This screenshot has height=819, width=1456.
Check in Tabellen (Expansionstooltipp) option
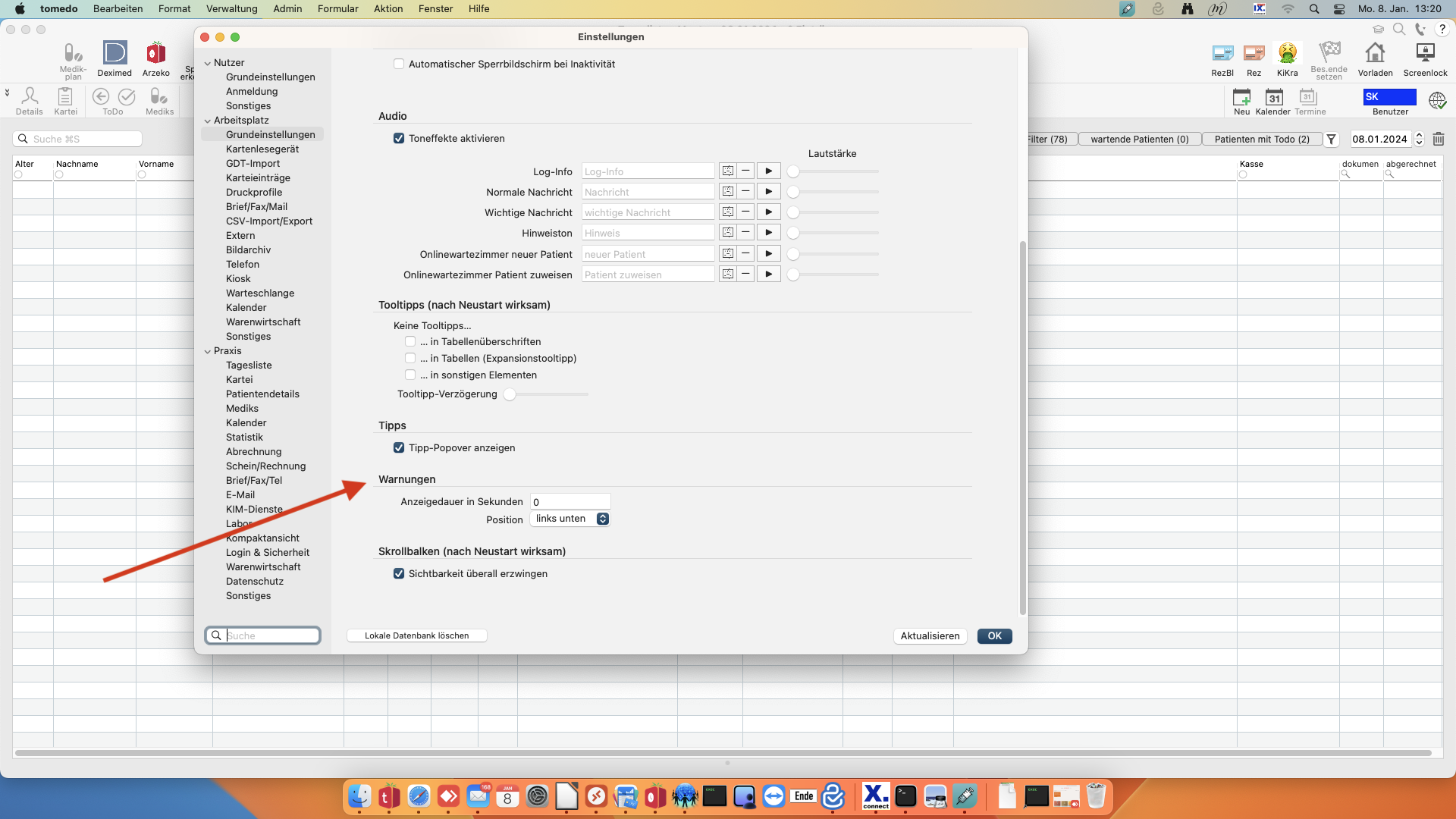(x=410, y=358)
